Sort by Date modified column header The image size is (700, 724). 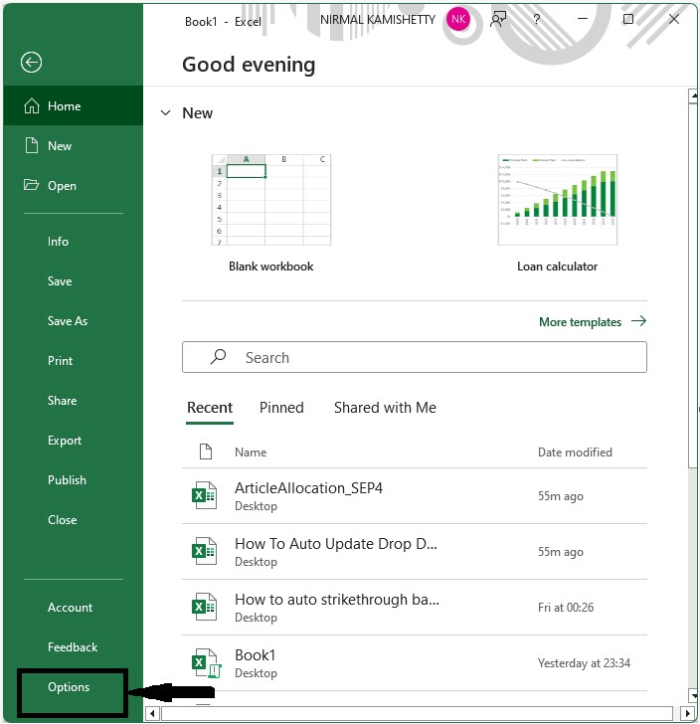pos(574,452)
